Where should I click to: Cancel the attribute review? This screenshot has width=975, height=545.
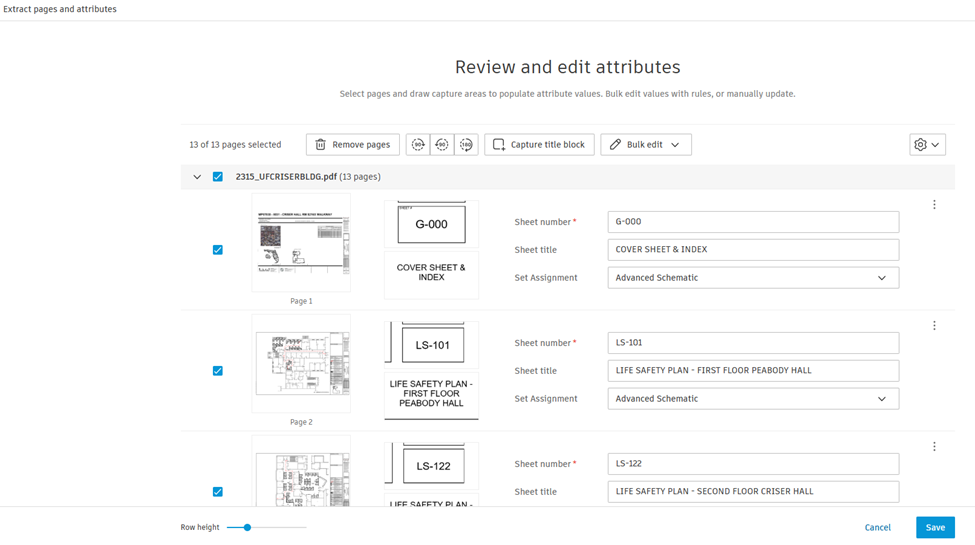(877, 527)
